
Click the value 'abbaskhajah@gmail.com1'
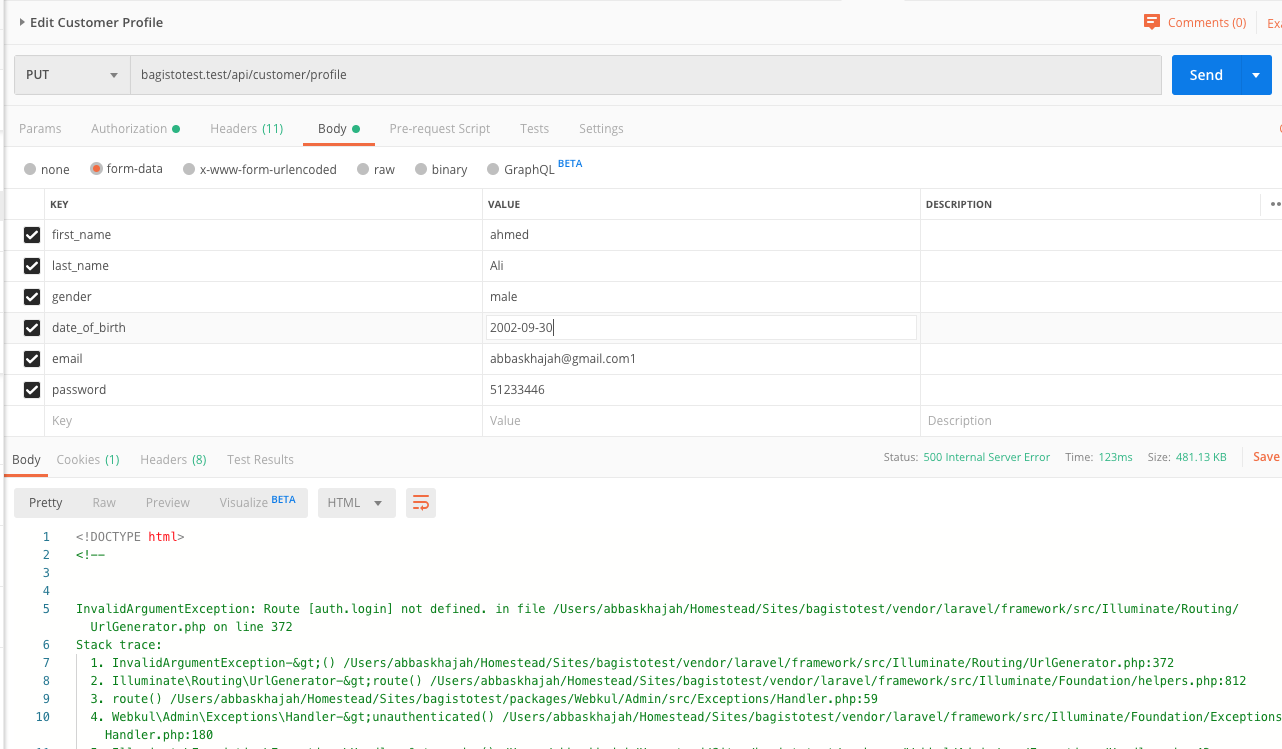(x=563, y=359)
